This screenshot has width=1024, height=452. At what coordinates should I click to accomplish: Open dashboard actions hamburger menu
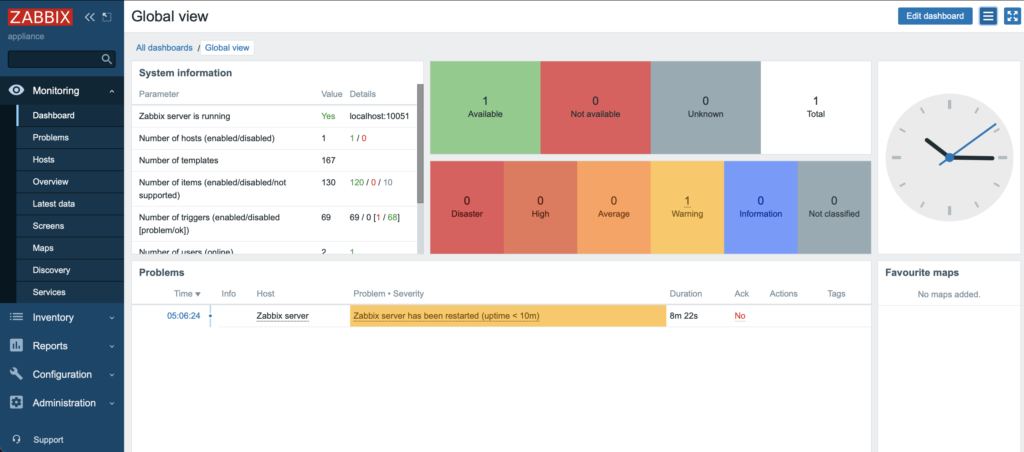tap(988, 16)
